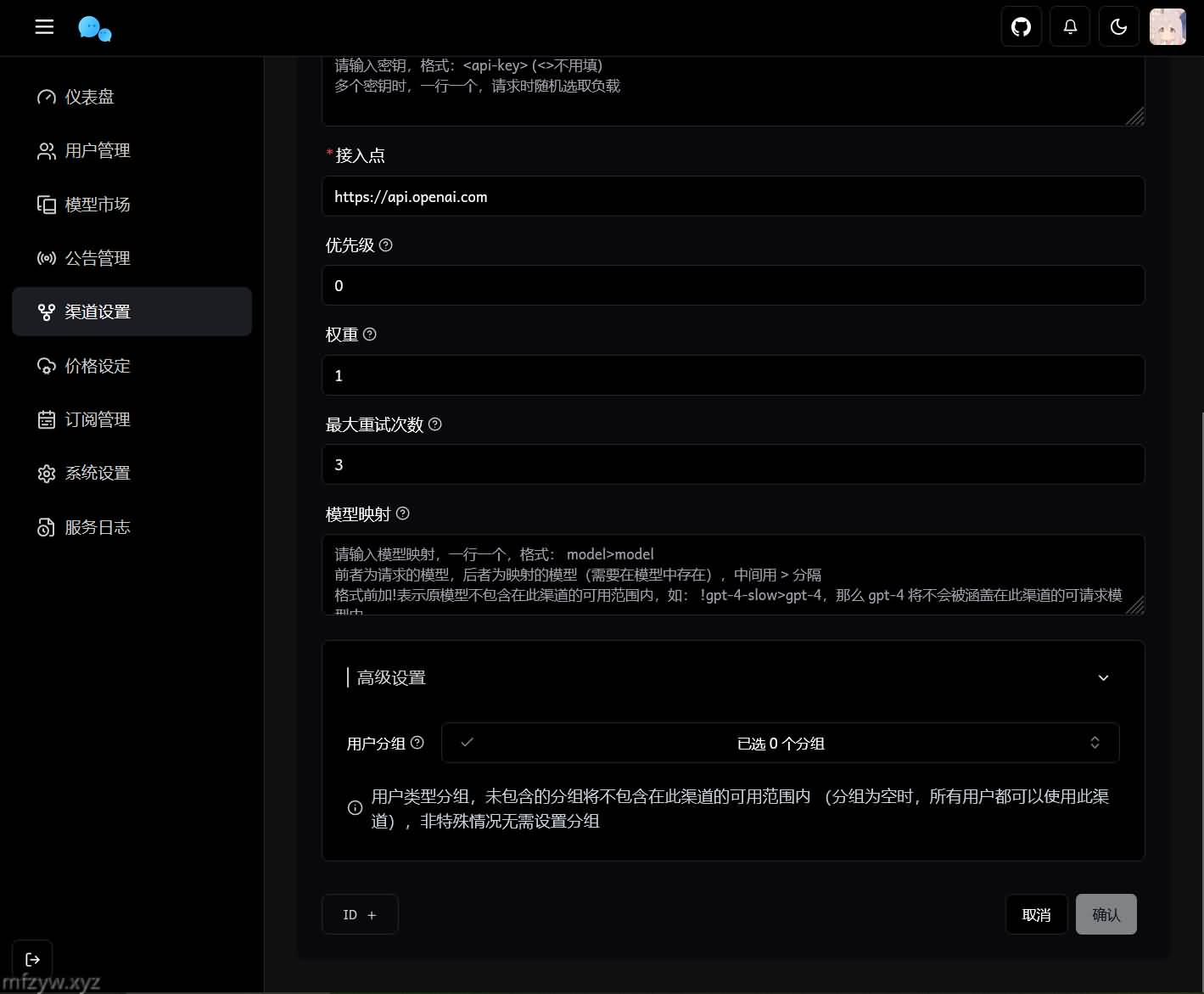Click the ID + add button
The width and height of the screenshot is (1204, 994).
click(360, 914)
